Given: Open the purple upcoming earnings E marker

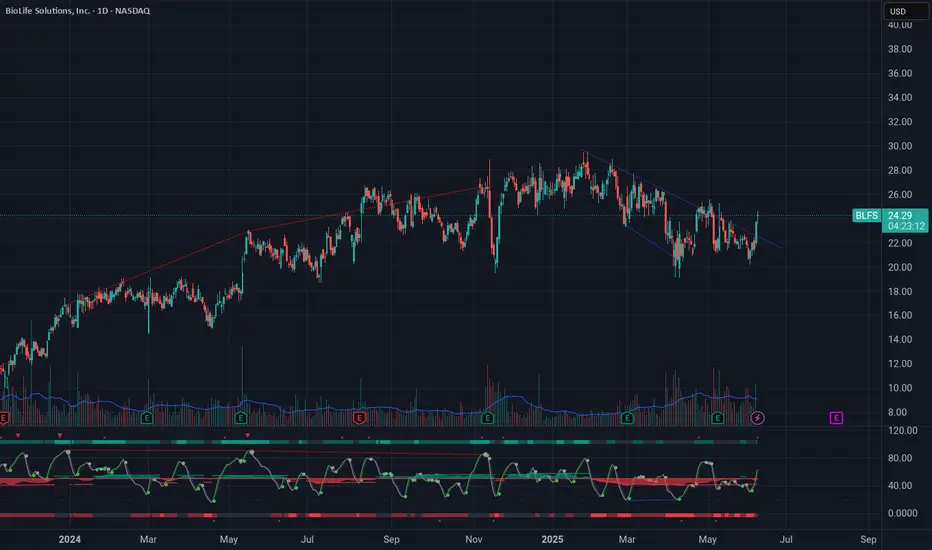Looking at the screenshot, I should (836, 418).
